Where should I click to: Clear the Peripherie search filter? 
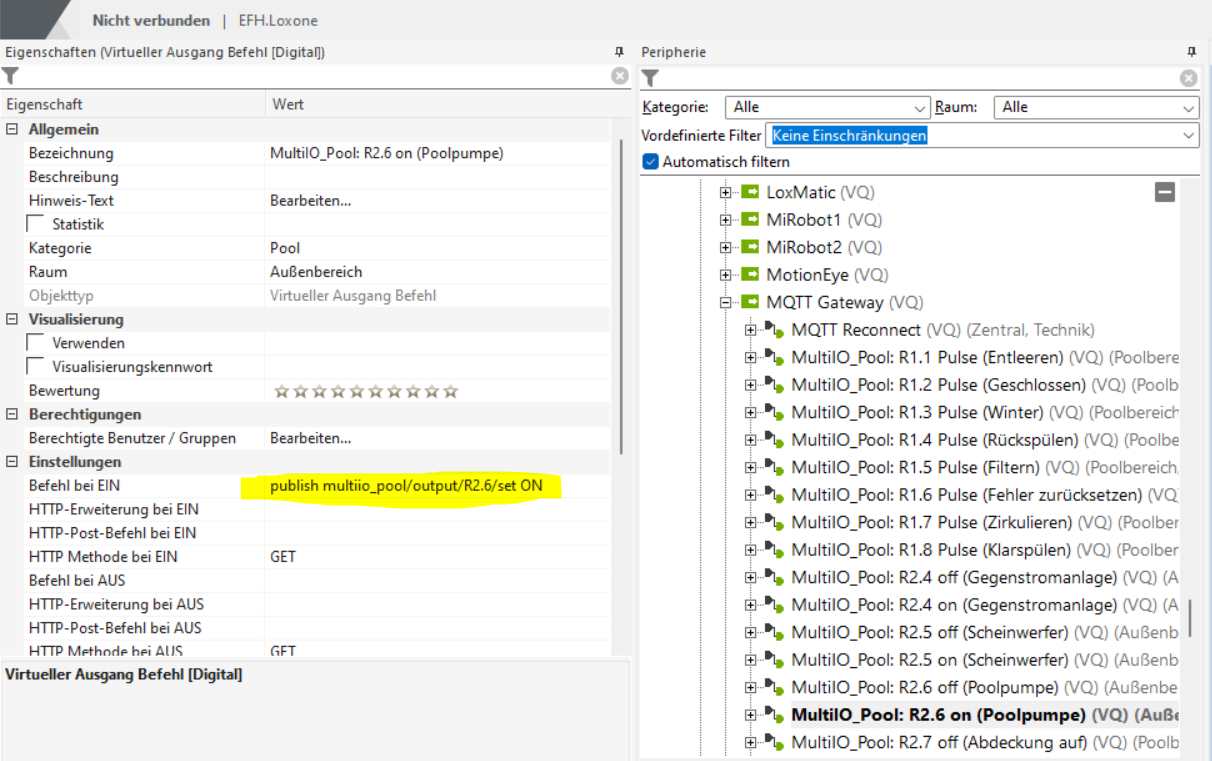[x=1188, y=78]
